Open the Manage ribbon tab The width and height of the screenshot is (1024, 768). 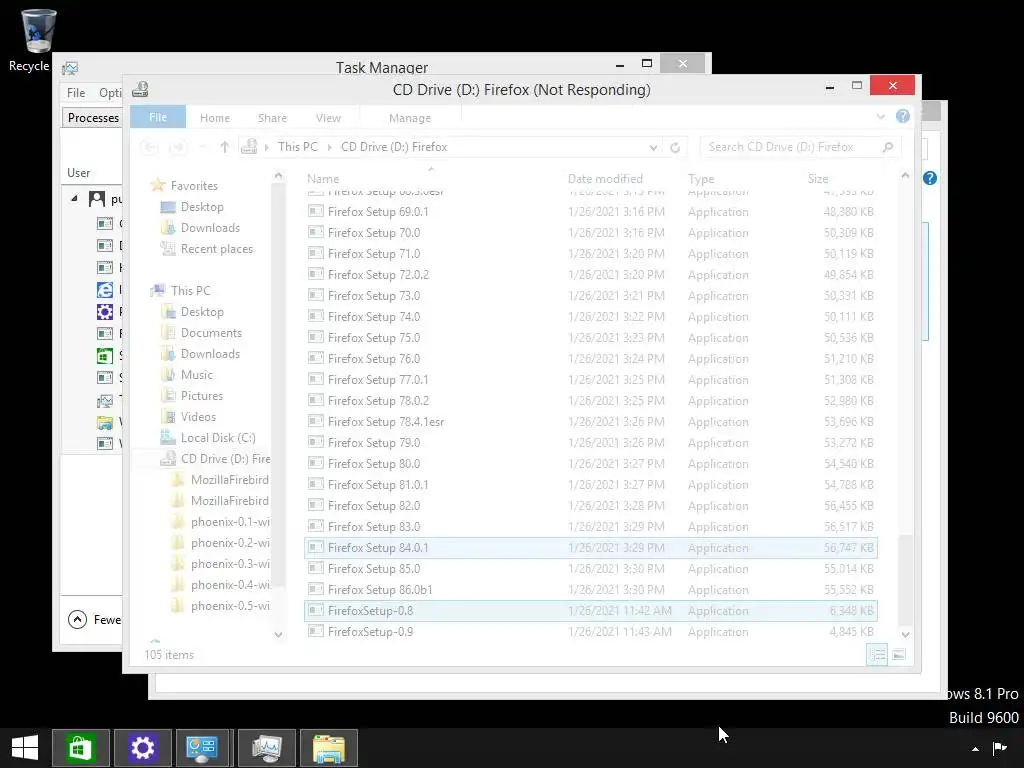(410, 118)
